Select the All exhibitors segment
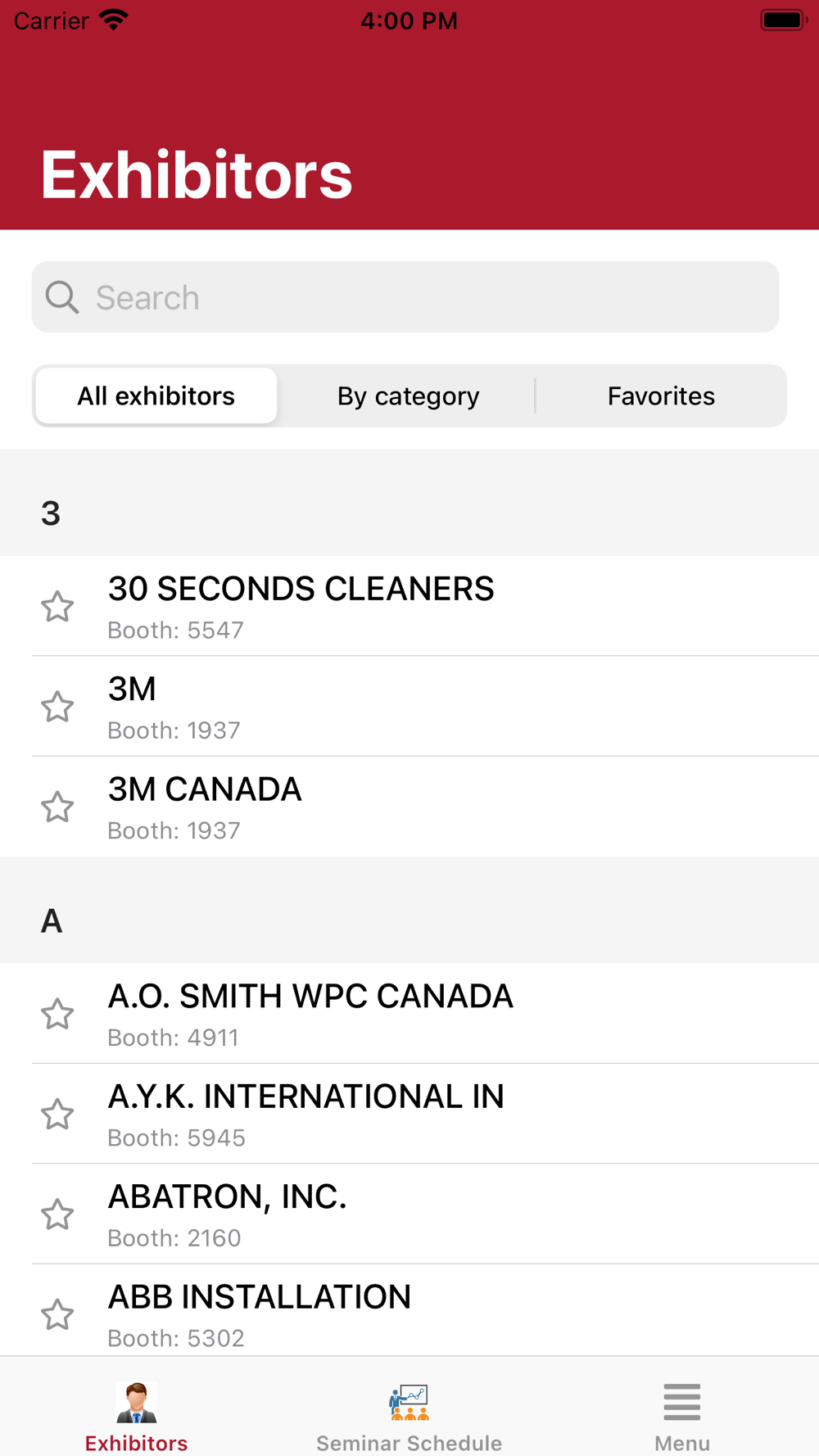Viewport: 819px width, 1456px height. (156, 396)
